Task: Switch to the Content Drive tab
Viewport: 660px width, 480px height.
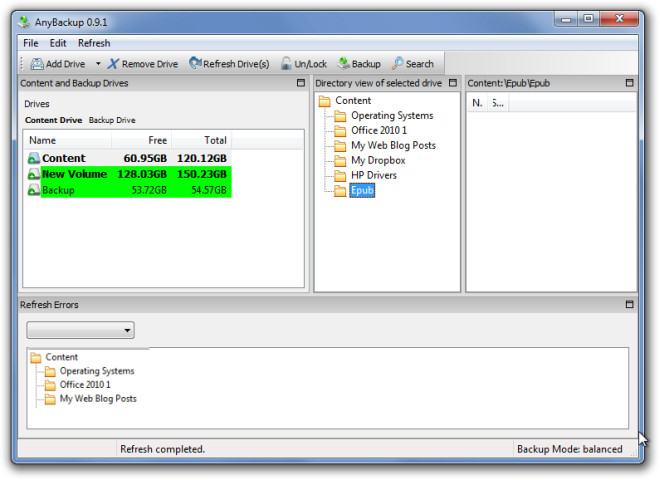Action: [53, 120]
